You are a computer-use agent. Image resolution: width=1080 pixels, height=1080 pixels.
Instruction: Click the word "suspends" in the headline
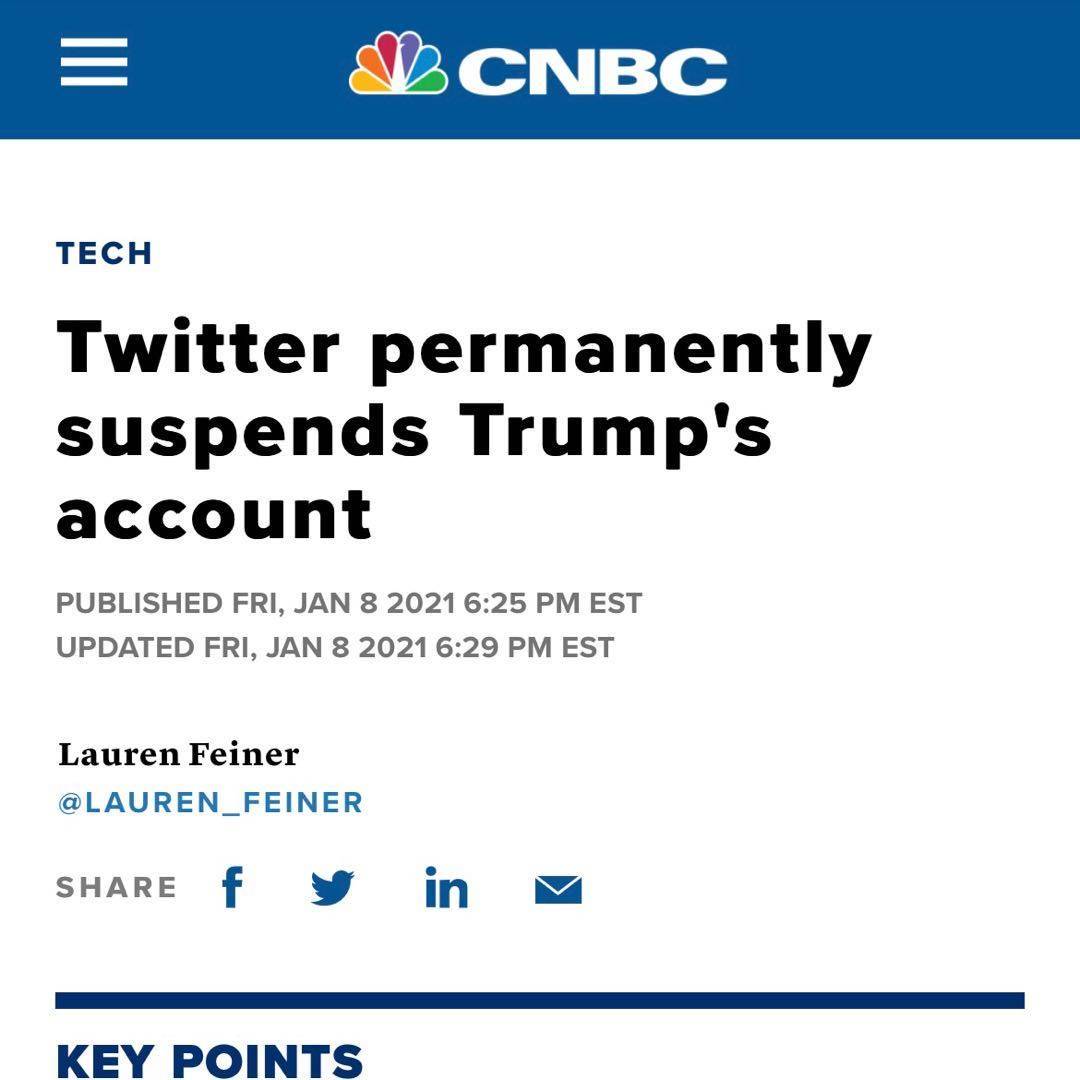(x=243, y=430)
